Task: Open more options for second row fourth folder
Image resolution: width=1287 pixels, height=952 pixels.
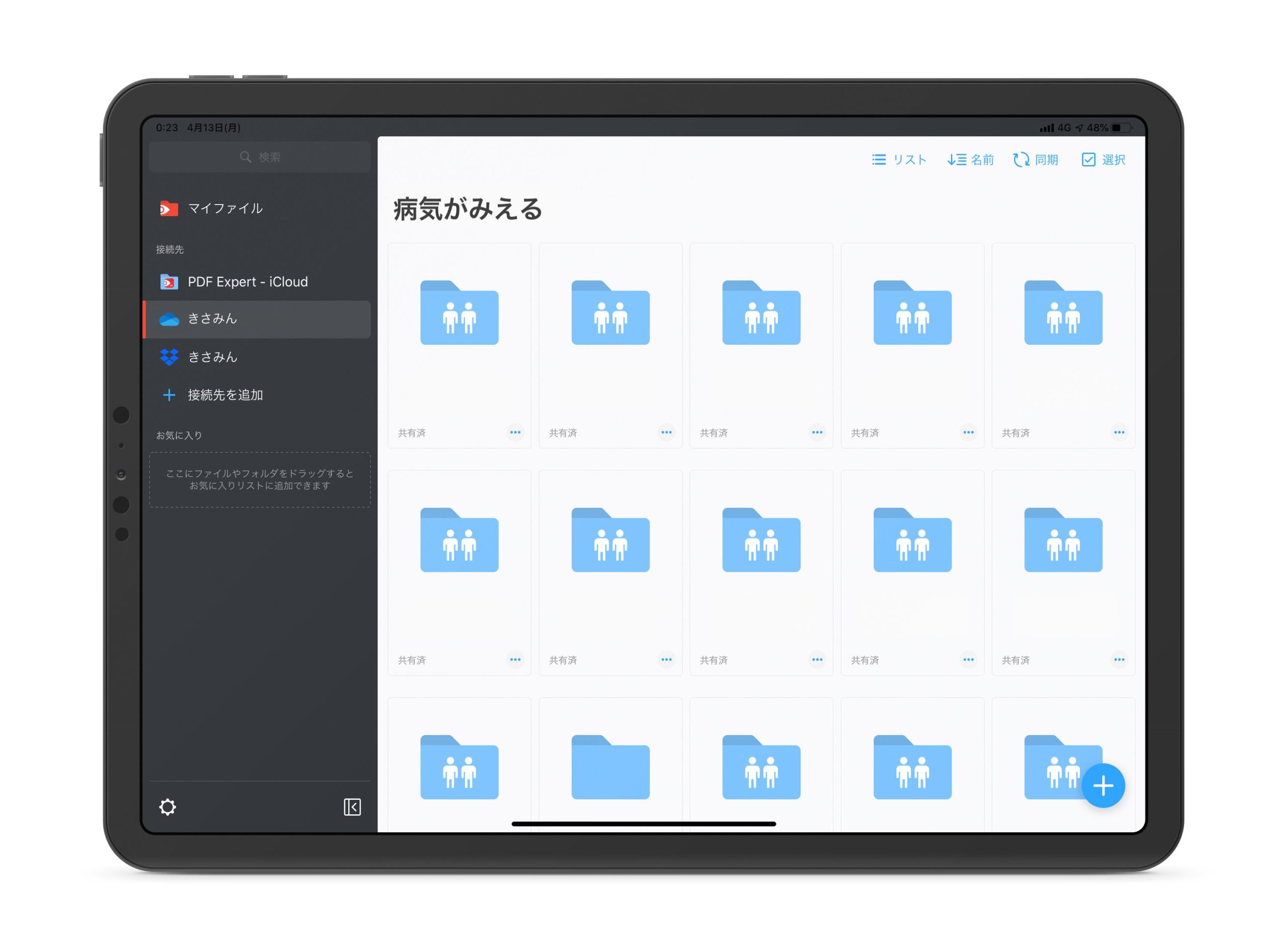Action: tap(968, 659)
